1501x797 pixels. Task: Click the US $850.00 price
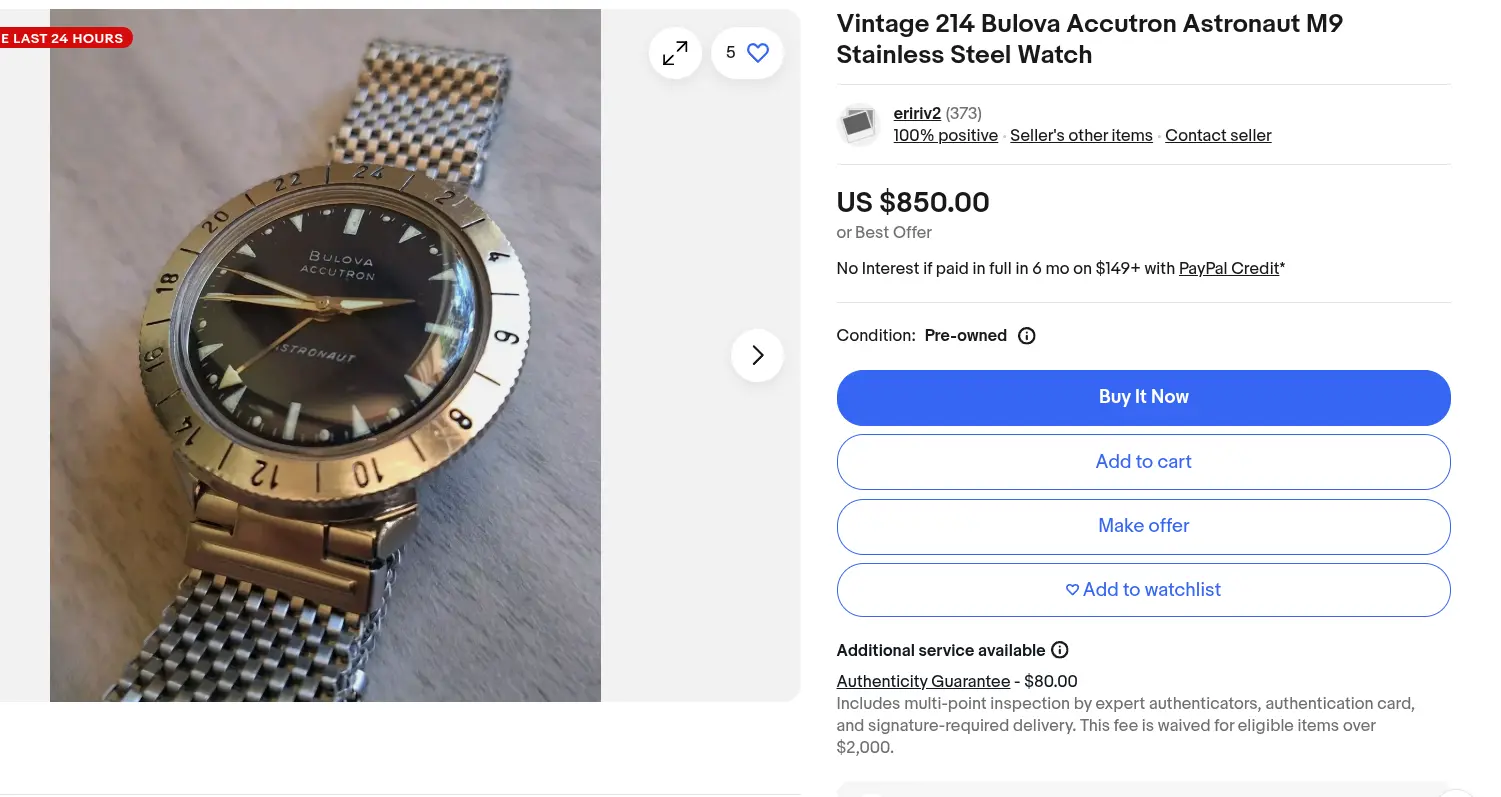point(913,203)
